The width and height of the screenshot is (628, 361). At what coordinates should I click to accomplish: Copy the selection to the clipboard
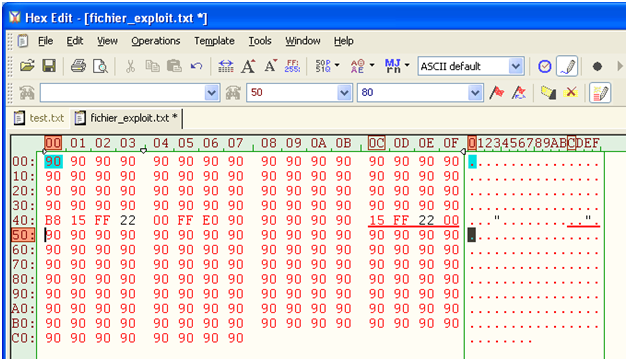(x=152, y=66)
